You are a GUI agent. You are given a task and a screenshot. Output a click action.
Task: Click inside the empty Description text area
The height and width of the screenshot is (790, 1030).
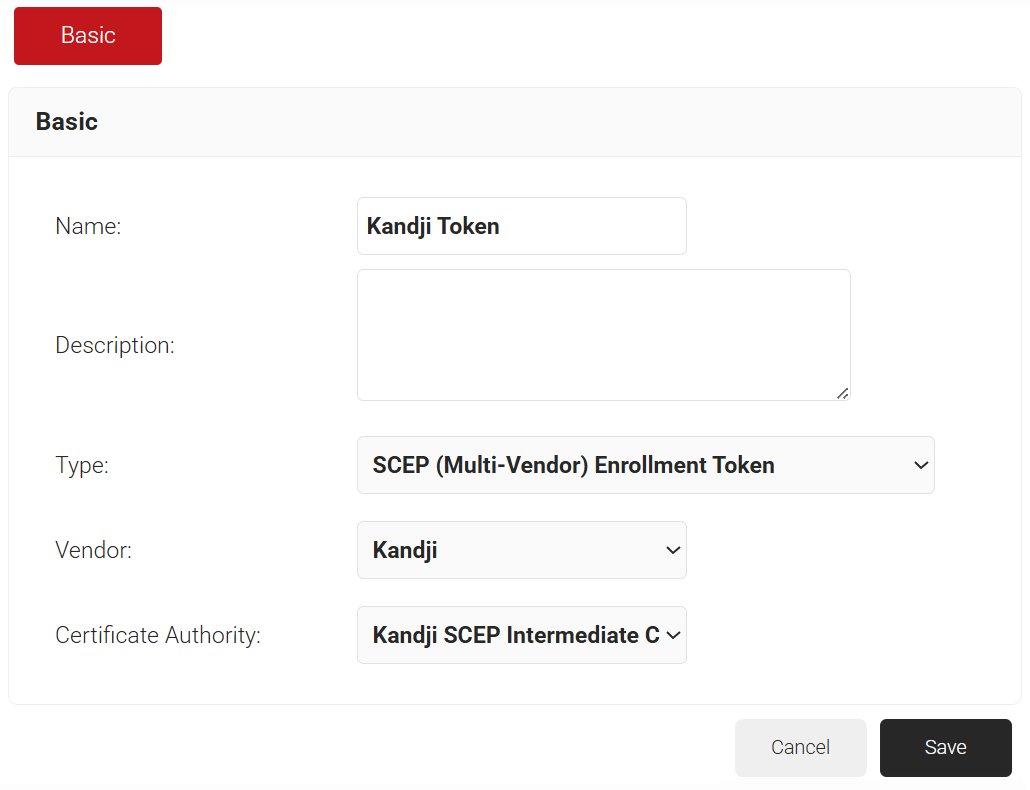(x=603, y=335)
